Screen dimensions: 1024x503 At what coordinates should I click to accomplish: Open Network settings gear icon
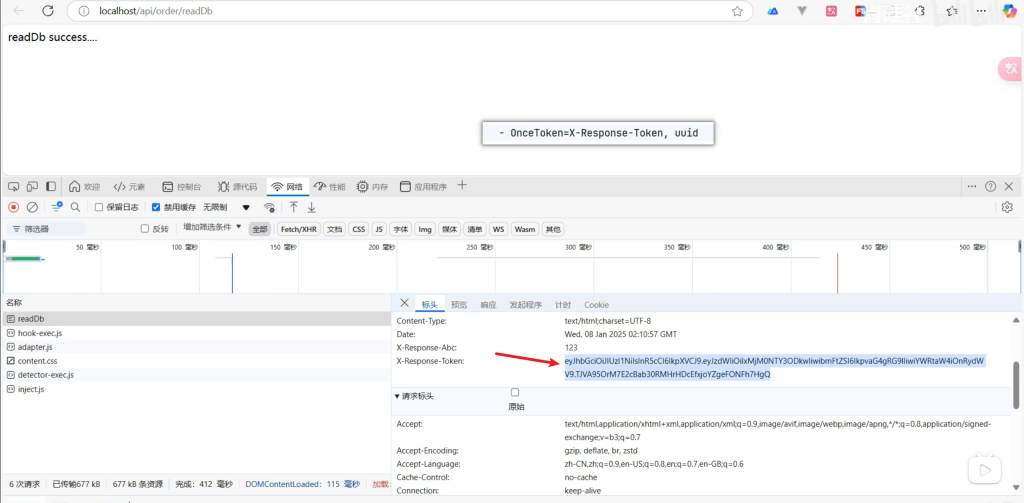[x=1007, y=207]
